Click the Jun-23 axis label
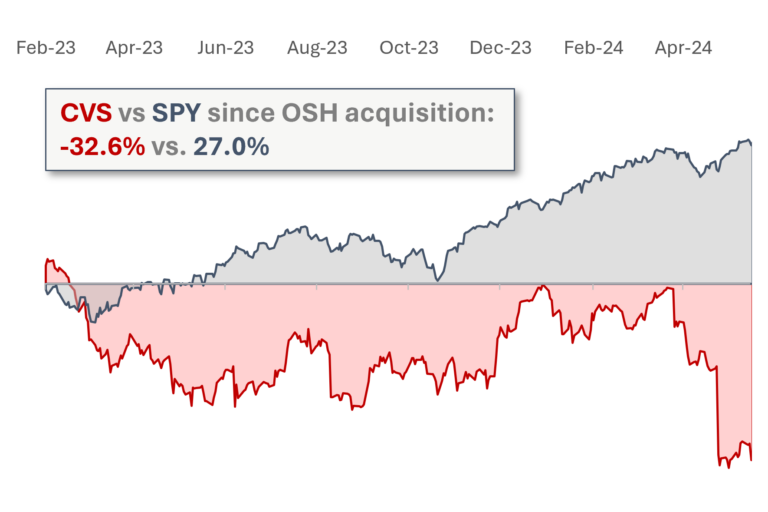Image resolution: width=768 pixels, height=512 pixels. 226,48
